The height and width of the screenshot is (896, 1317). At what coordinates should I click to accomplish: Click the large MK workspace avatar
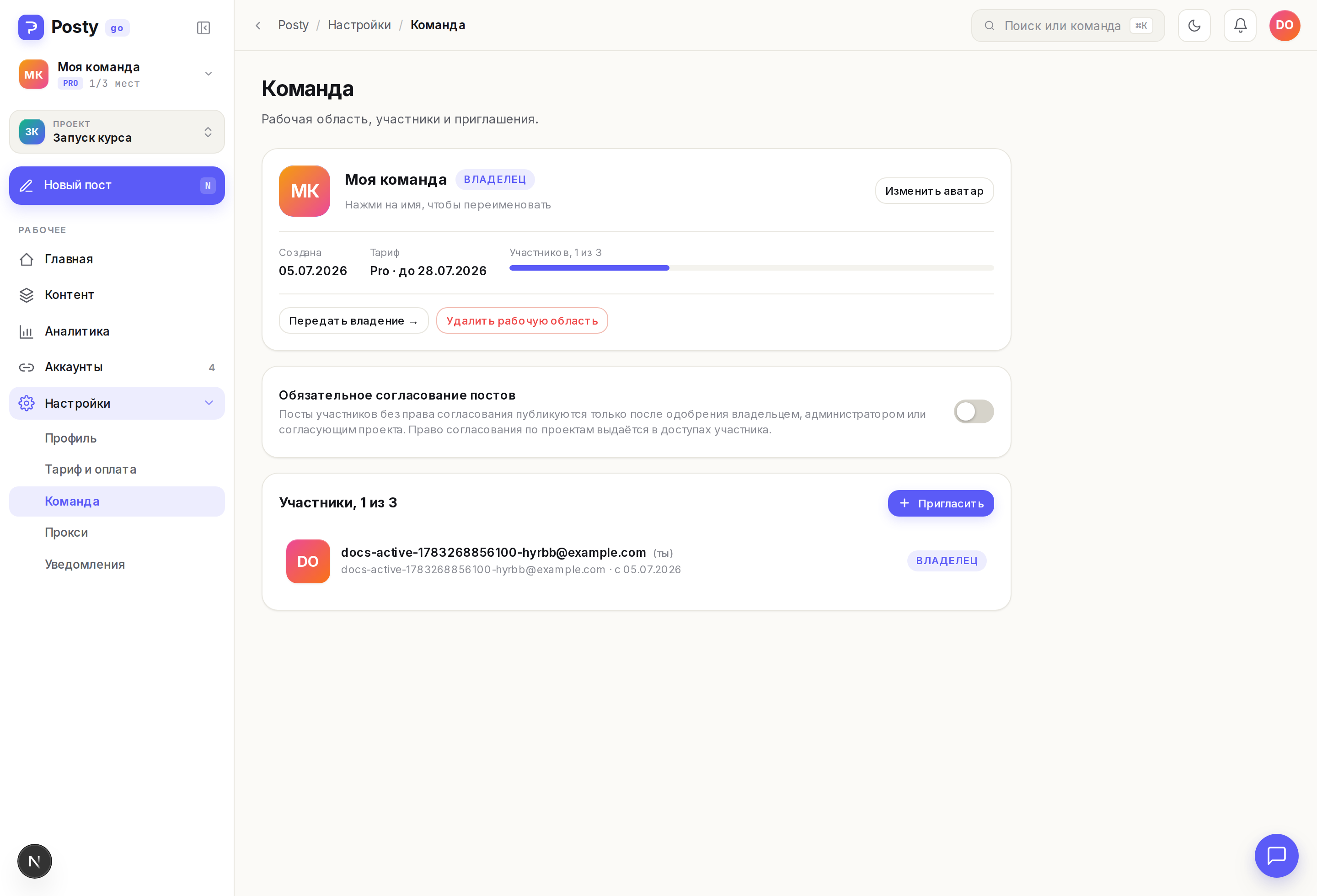tap(304, 191)
